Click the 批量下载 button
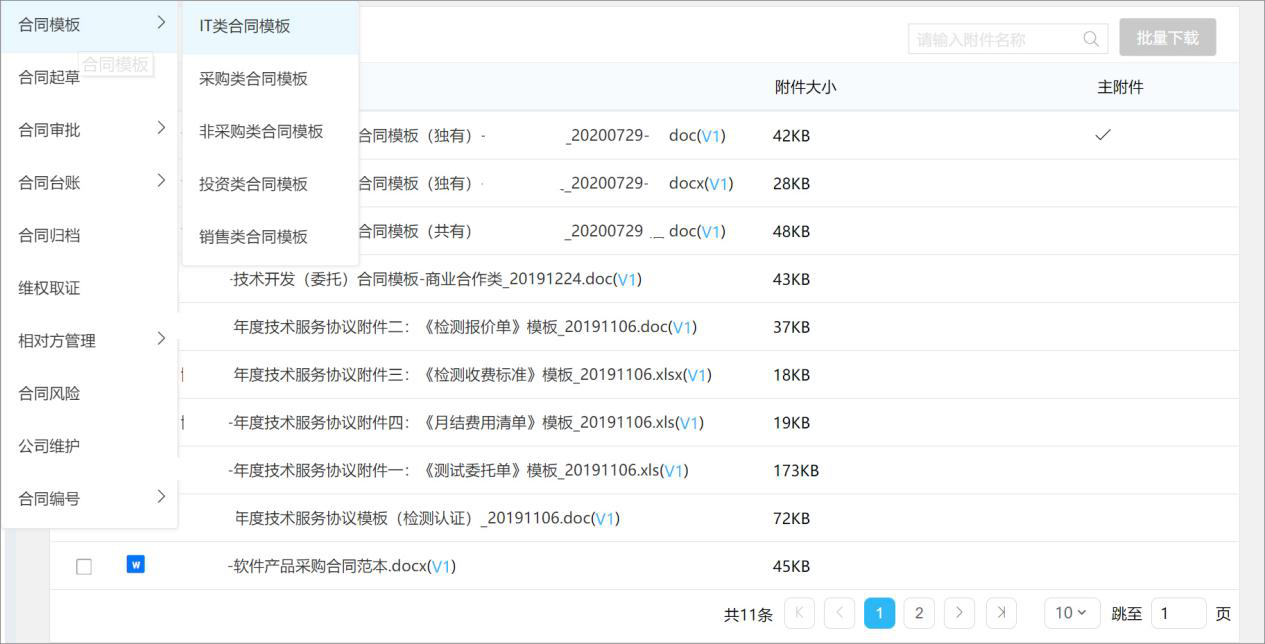 point(1167,37)
